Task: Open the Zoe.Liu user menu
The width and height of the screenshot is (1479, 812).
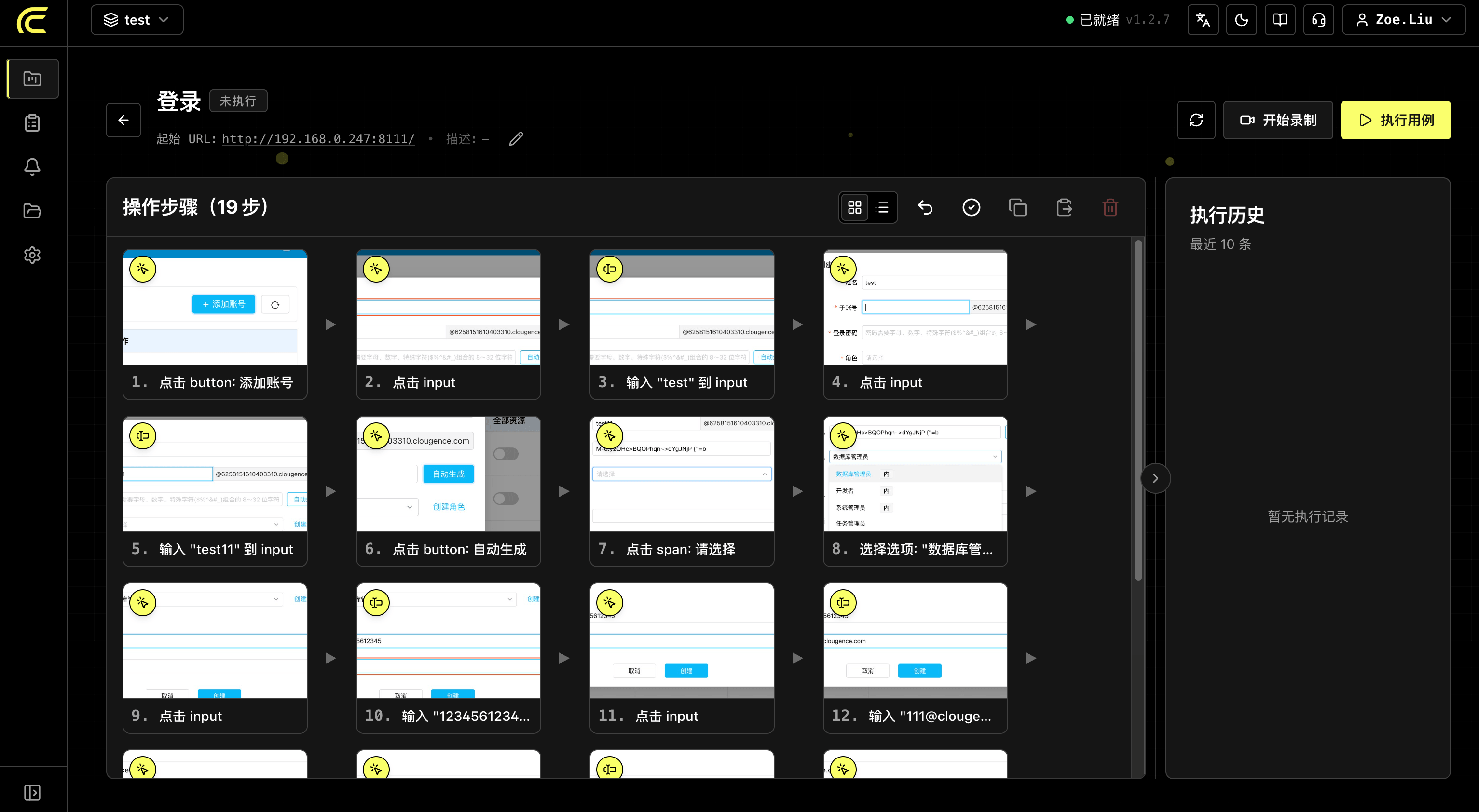Action: (1403, 20)
